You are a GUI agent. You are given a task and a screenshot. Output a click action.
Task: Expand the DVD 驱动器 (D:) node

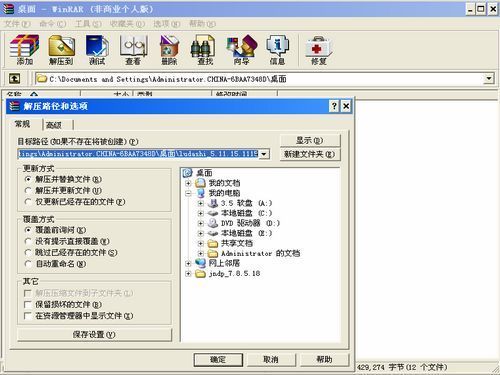click(200, 223)
